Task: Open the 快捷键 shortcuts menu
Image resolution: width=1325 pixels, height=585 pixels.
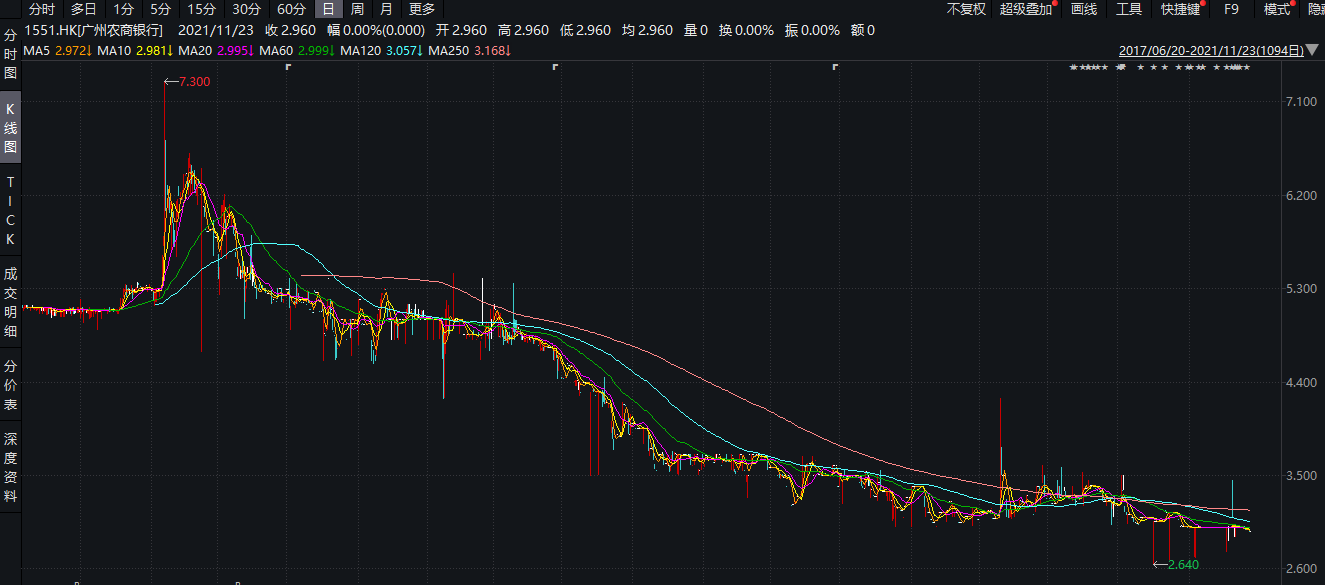Action: coord(1181,9)
